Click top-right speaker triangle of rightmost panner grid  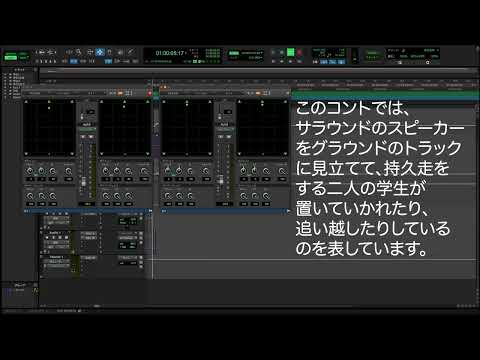click(285, 101)
